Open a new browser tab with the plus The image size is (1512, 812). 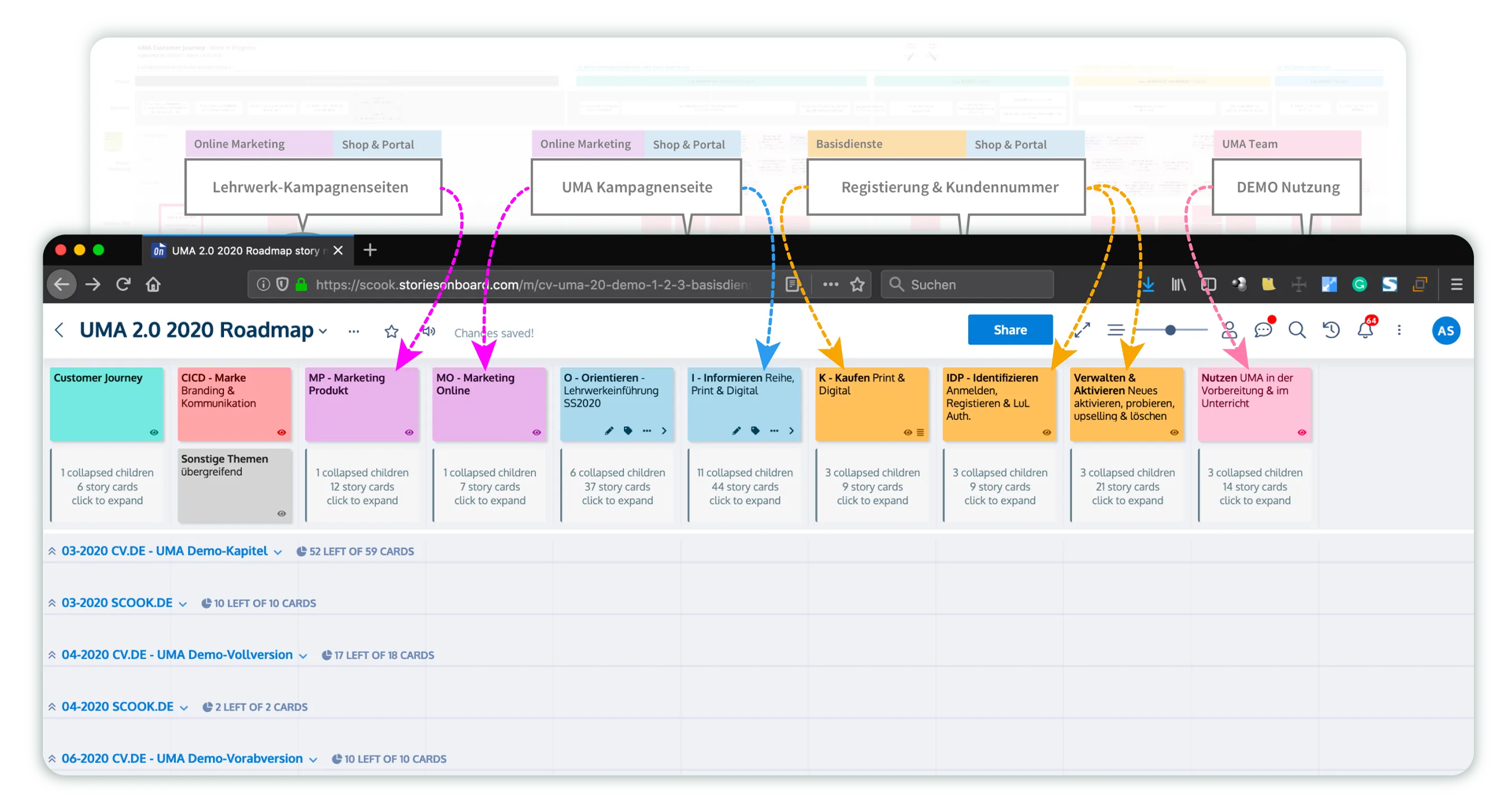370,250
